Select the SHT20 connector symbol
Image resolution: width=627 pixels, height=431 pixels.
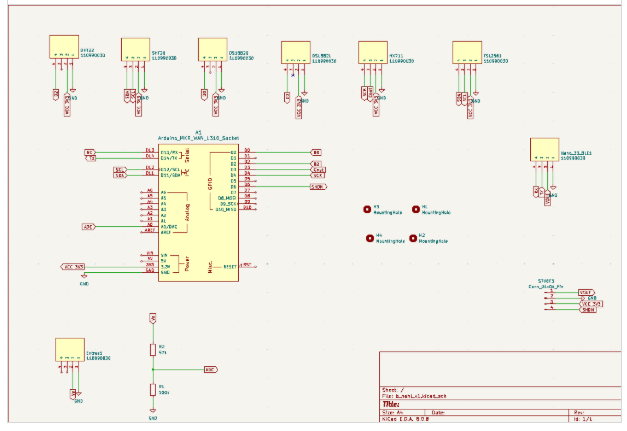click(135, 50)
